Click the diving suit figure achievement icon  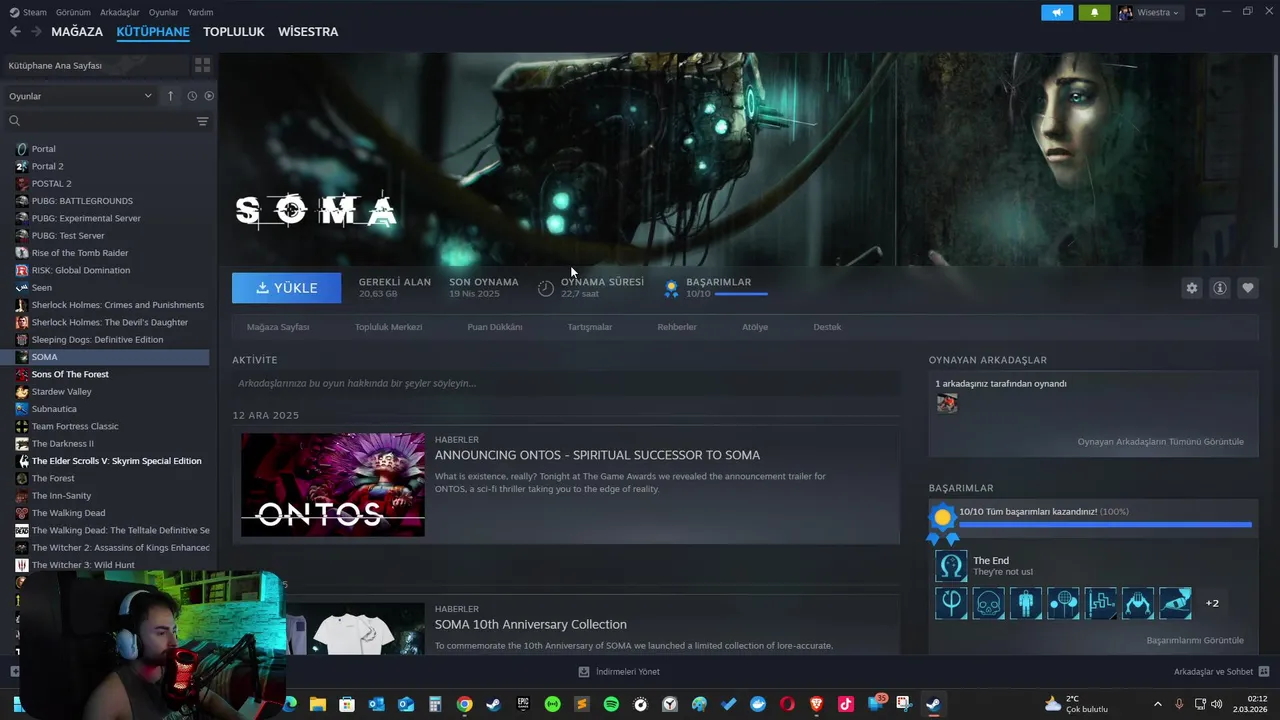[1026, 603]
